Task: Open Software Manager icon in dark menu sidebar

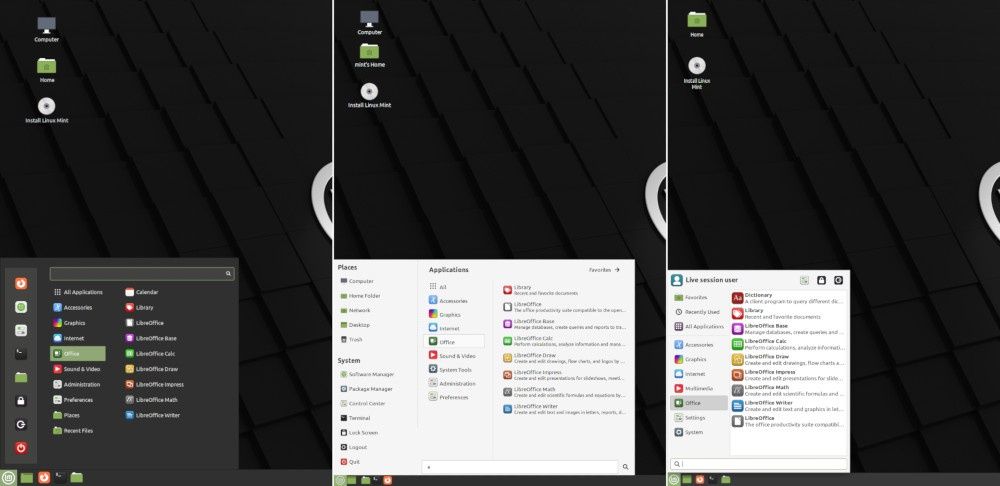Action: tap(21, 307)
